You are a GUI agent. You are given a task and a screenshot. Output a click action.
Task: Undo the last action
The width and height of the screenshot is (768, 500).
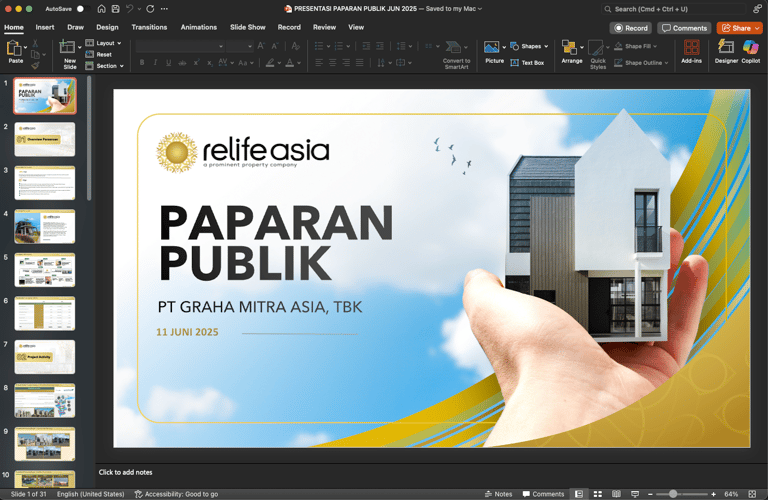[x=129, y=9]
